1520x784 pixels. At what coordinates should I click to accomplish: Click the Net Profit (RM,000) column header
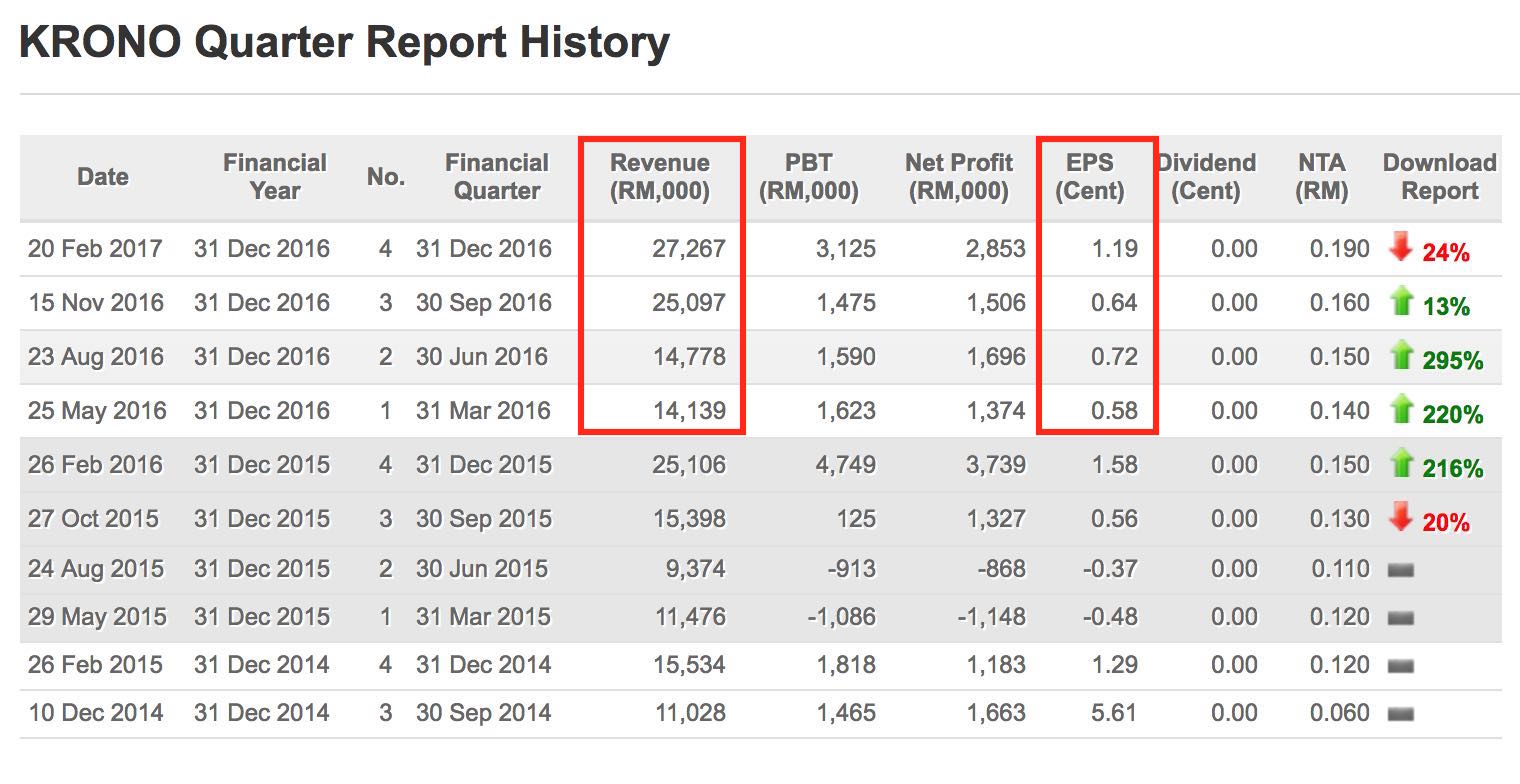[x=959, y=177]
